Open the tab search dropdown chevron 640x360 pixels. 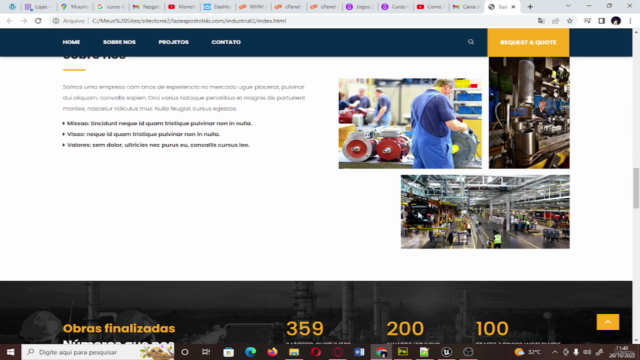click(568, 6)
